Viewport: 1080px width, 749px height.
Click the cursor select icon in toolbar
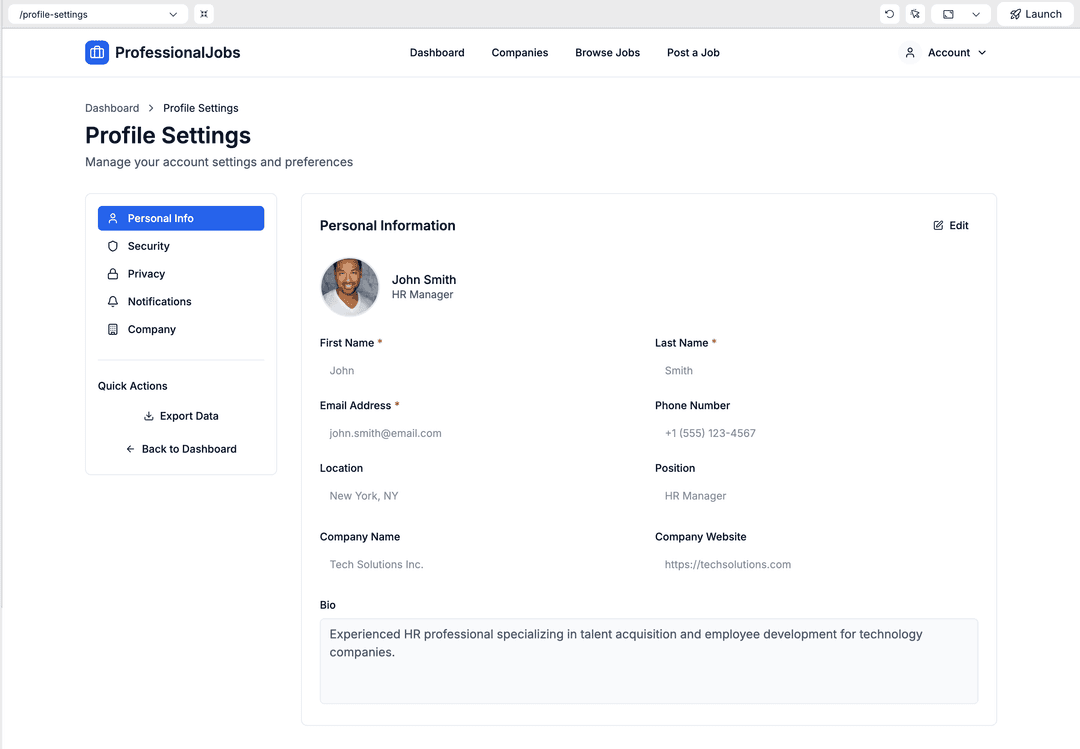tap(915, 14)
